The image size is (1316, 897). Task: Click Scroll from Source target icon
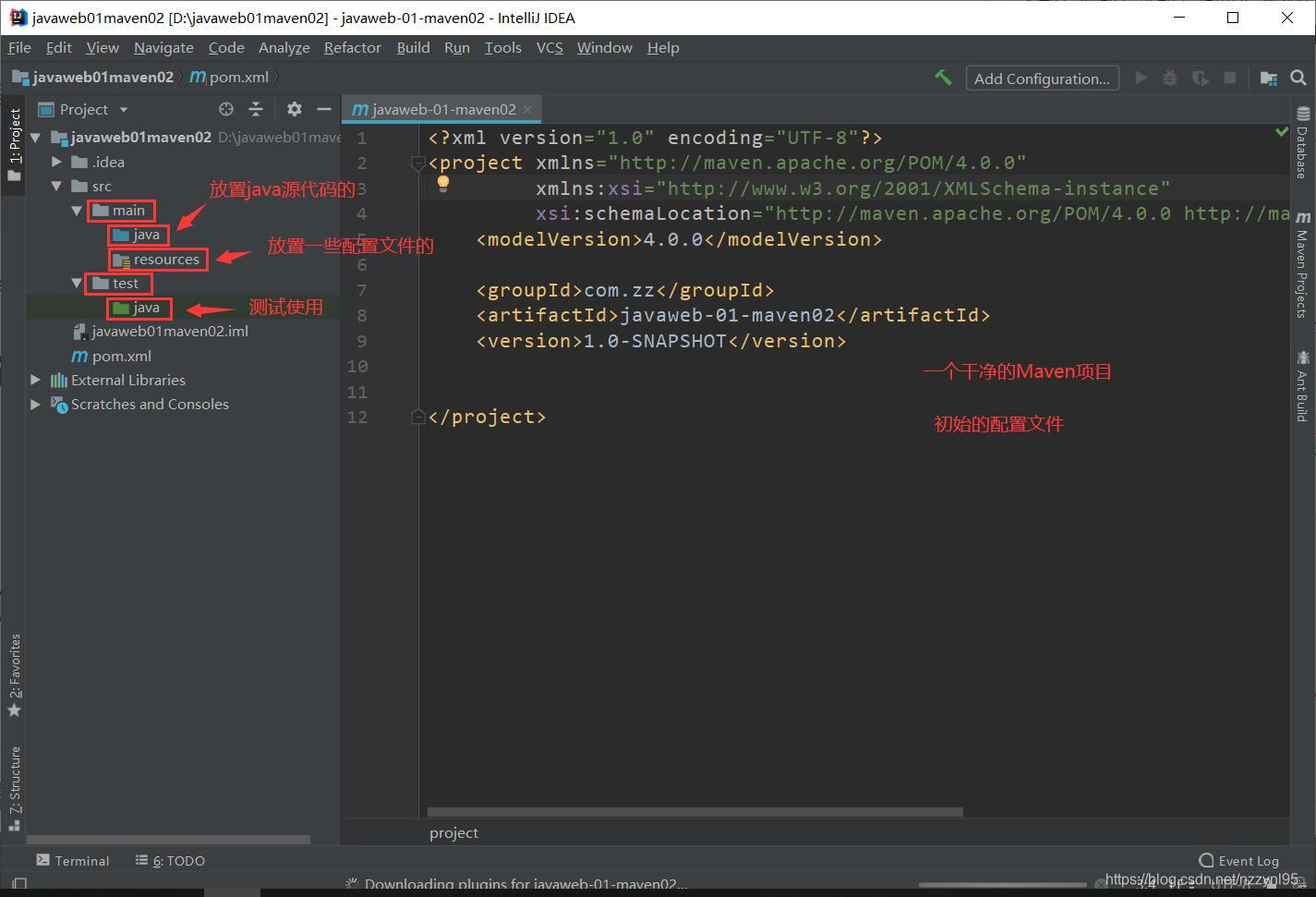tap(226, 109)
